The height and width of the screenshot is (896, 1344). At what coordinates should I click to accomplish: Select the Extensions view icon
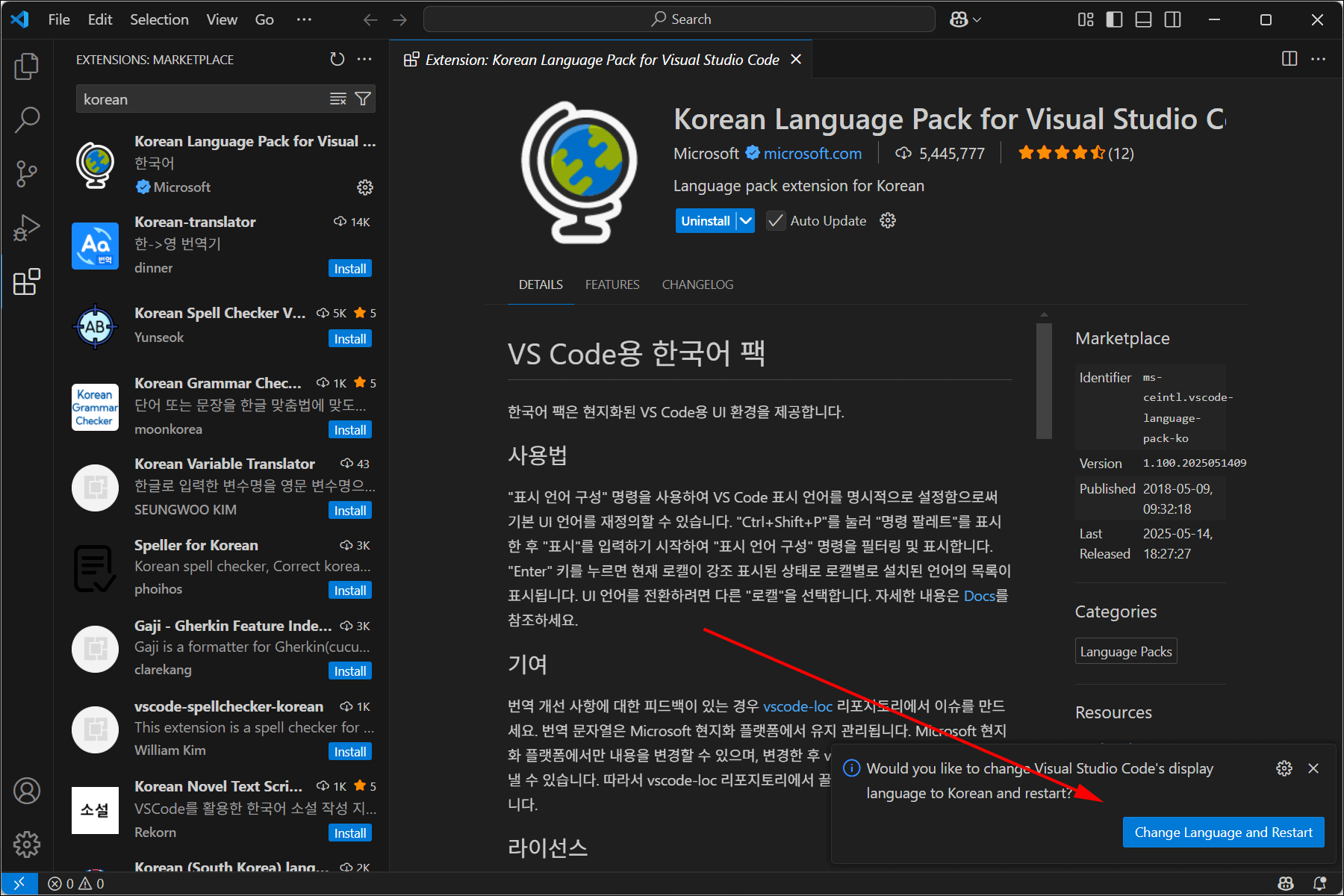[x=27, y=281]
